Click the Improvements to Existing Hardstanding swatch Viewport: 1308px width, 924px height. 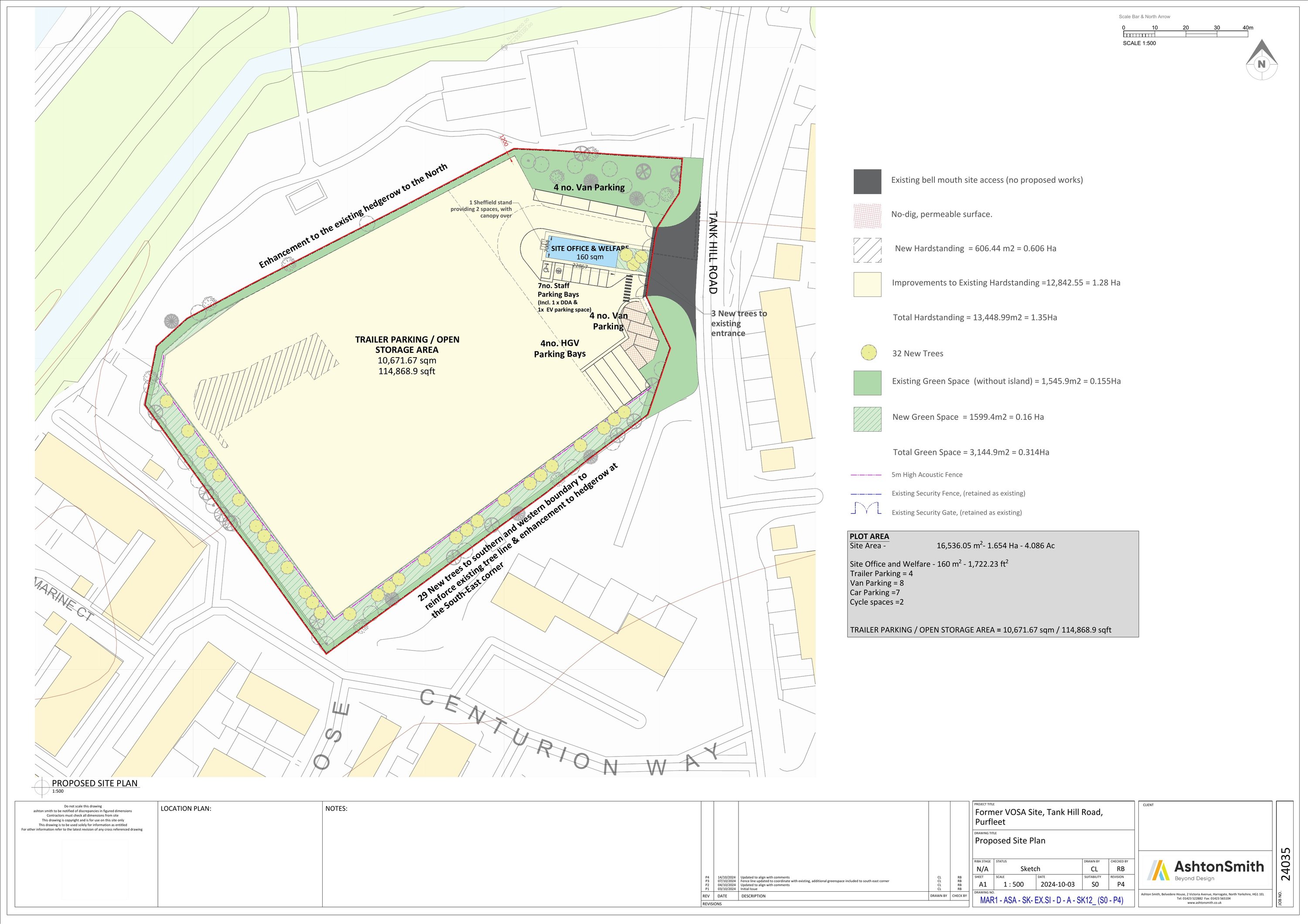pos(867,284)
